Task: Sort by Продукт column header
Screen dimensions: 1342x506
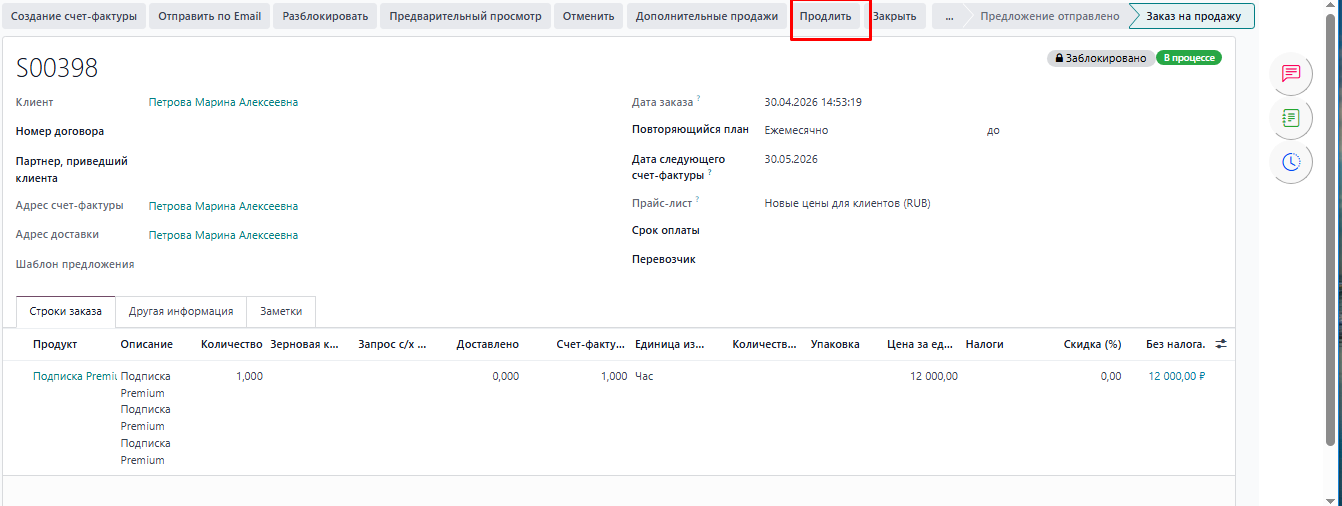Action: pyautogui.click(x=55, y=344)
